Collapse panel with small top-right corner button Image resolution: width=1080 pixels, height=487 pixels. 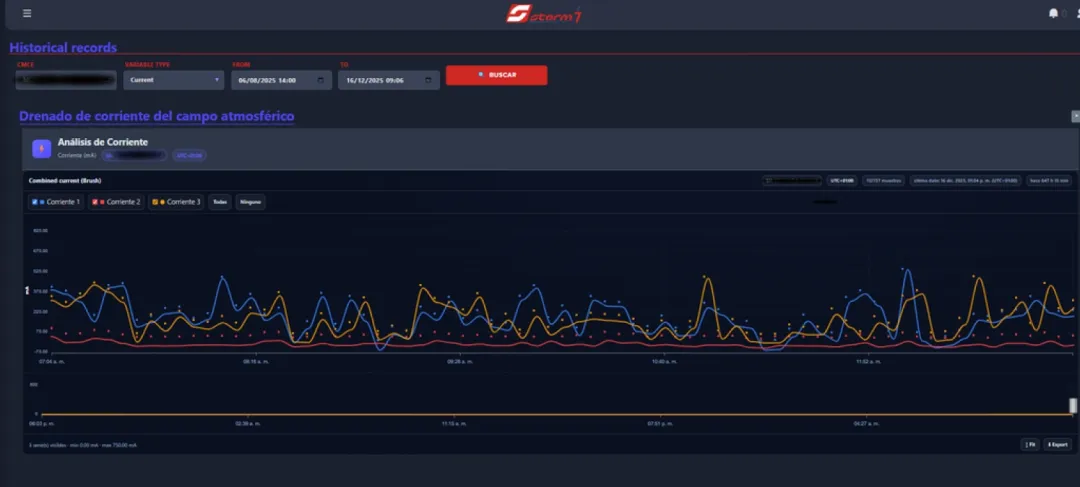1075,116
